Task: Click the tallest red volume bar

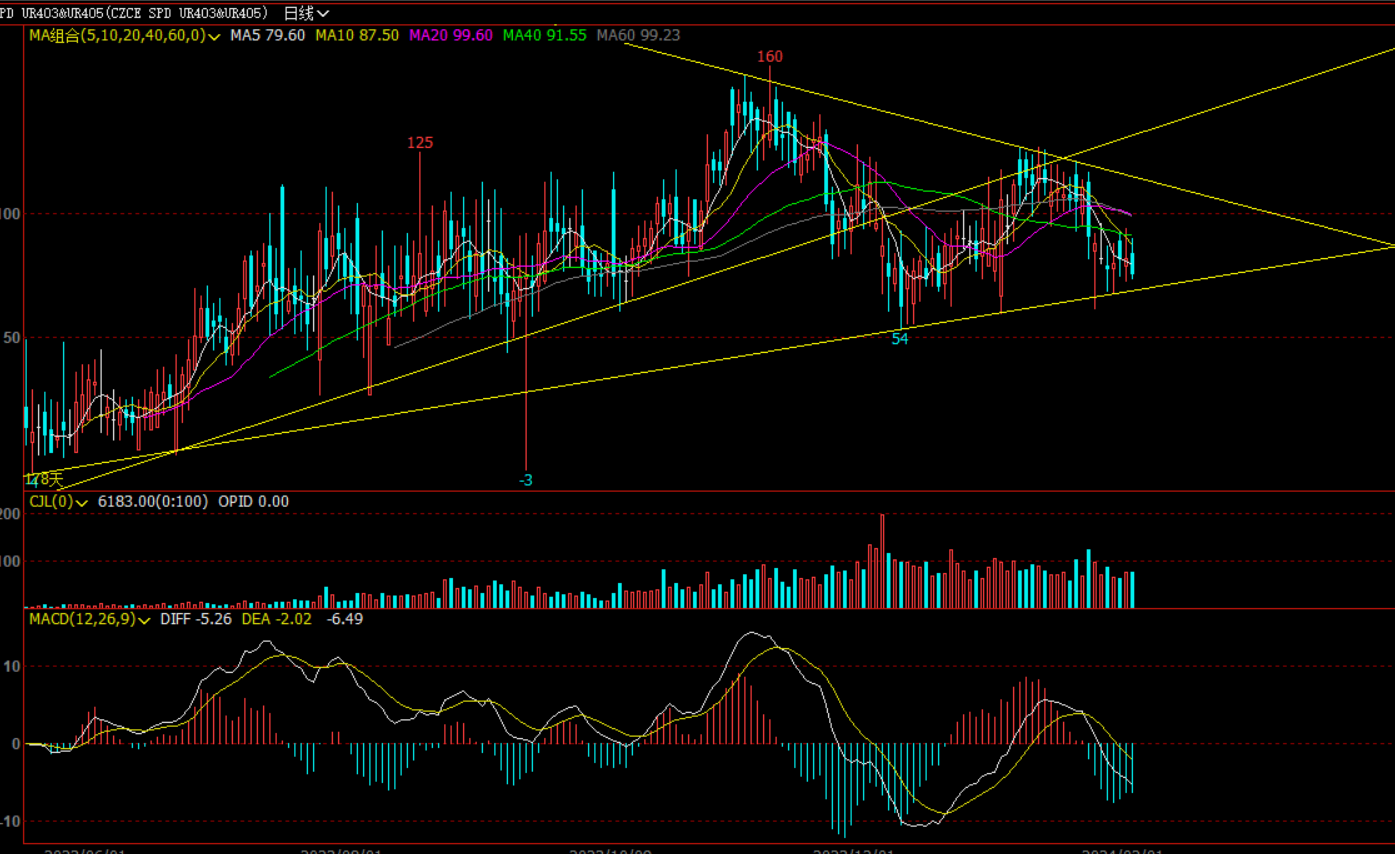Action: pos(882,560)
